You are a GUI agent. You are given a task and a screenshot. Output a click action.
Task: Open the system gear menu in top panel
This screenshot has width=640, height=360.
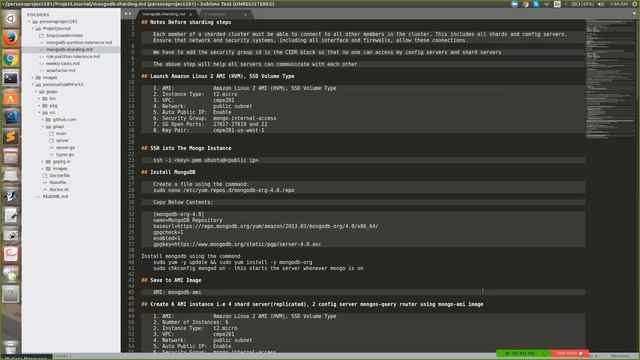[635, 4]
